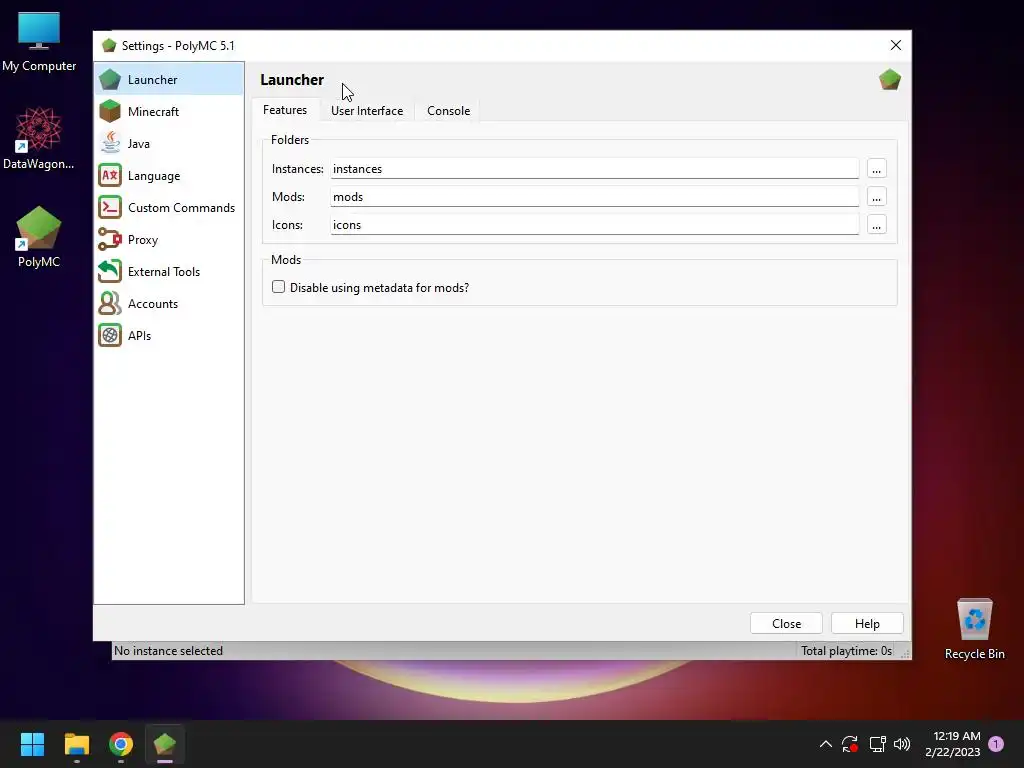Click the PolyMC icon in the title bar
The width and height of the screenshot is (1024, 768).
click(x=109, y=46)
